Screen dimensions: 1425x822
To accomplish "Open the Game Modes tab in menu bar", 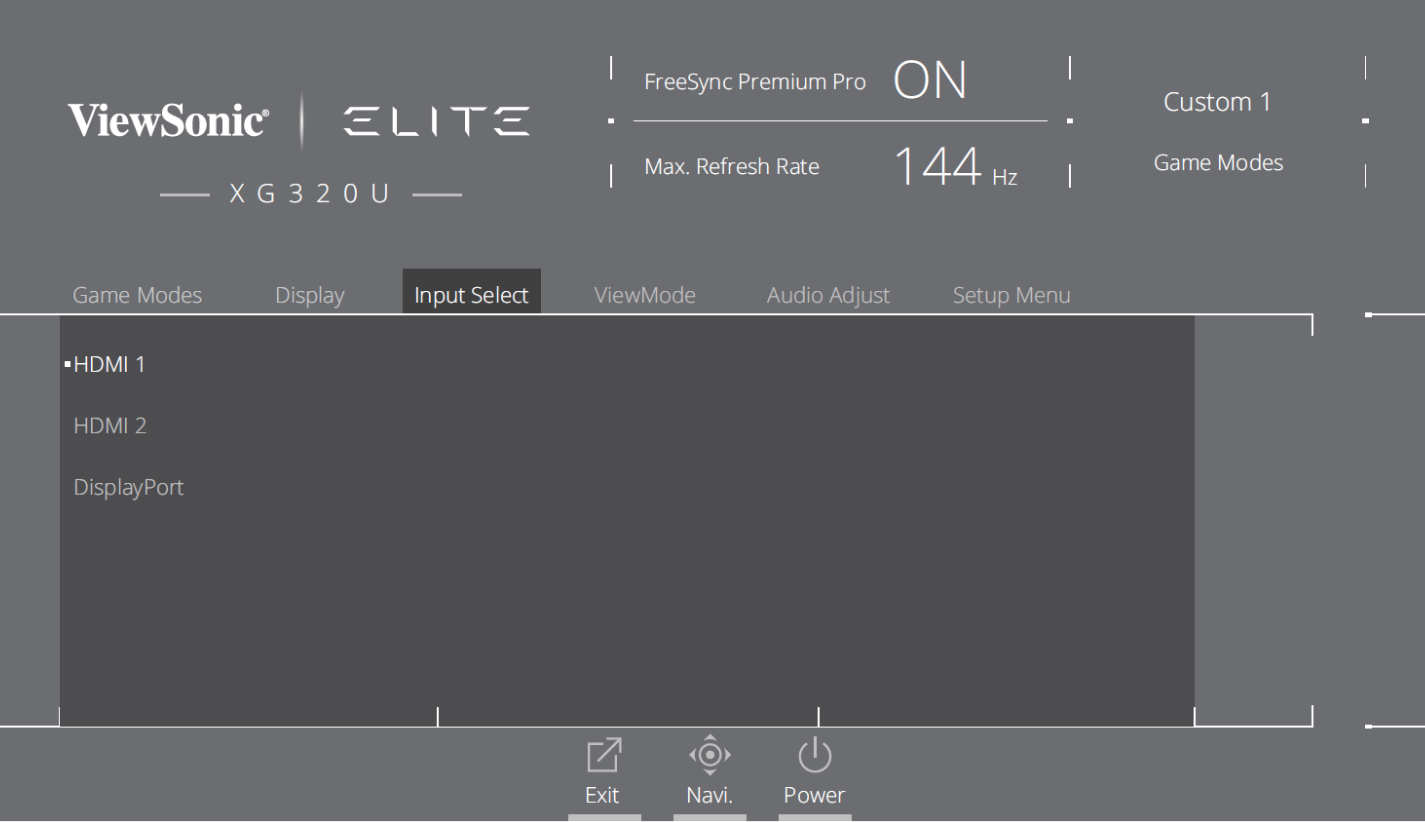I will click(x=137, y=295).
